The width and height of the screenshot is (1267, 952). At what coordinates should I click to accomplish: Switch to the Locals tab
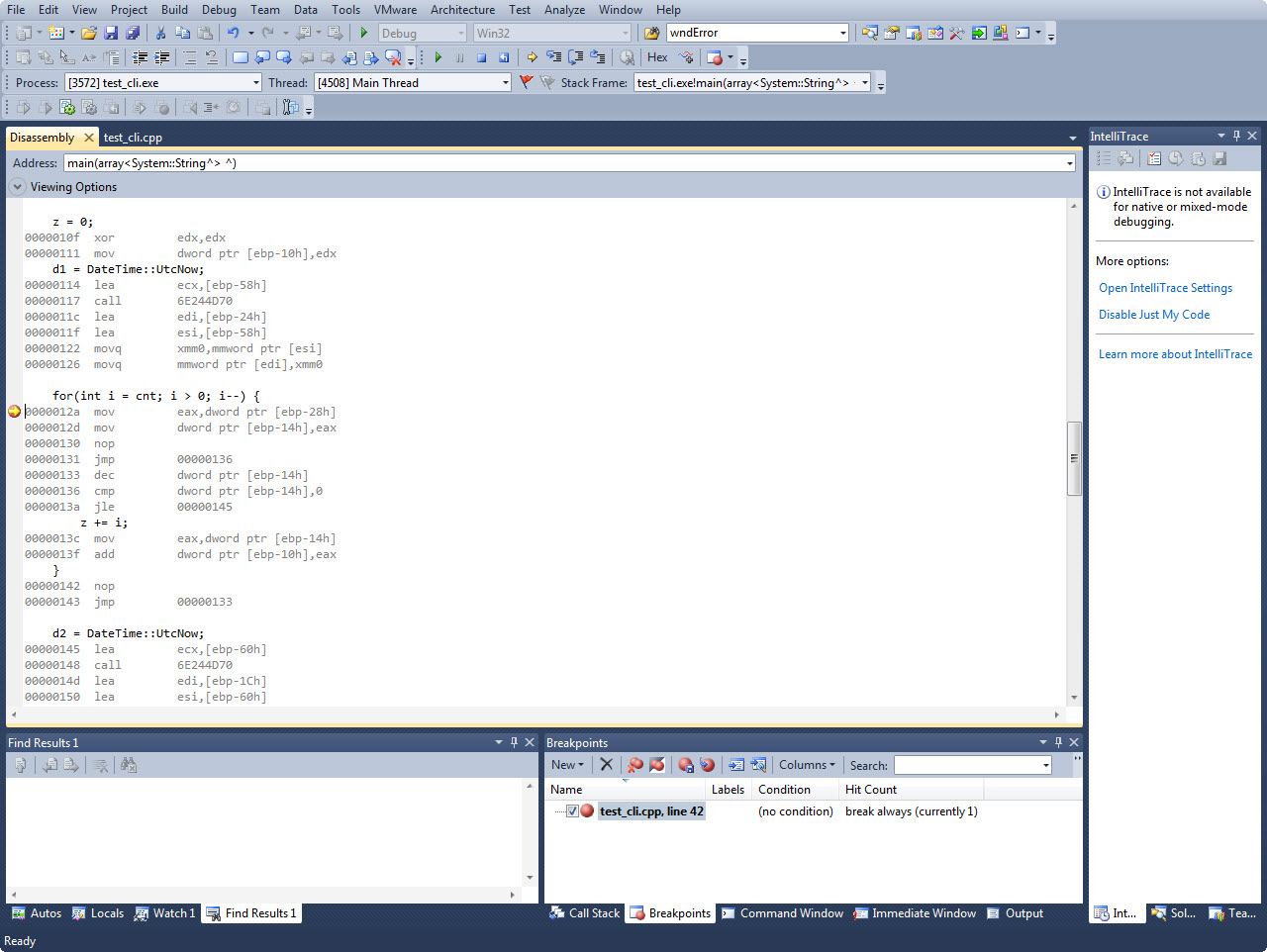click(x=98, y=913)
